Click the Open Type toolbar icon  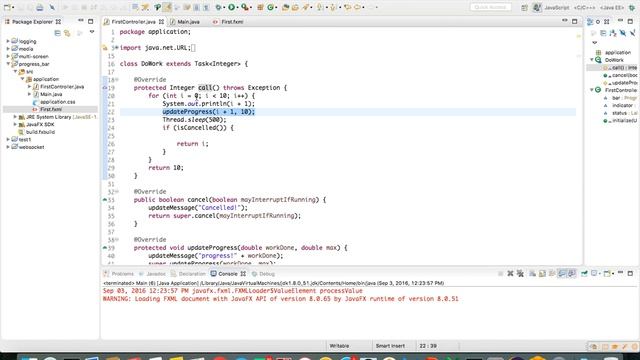tap(286, 7)
